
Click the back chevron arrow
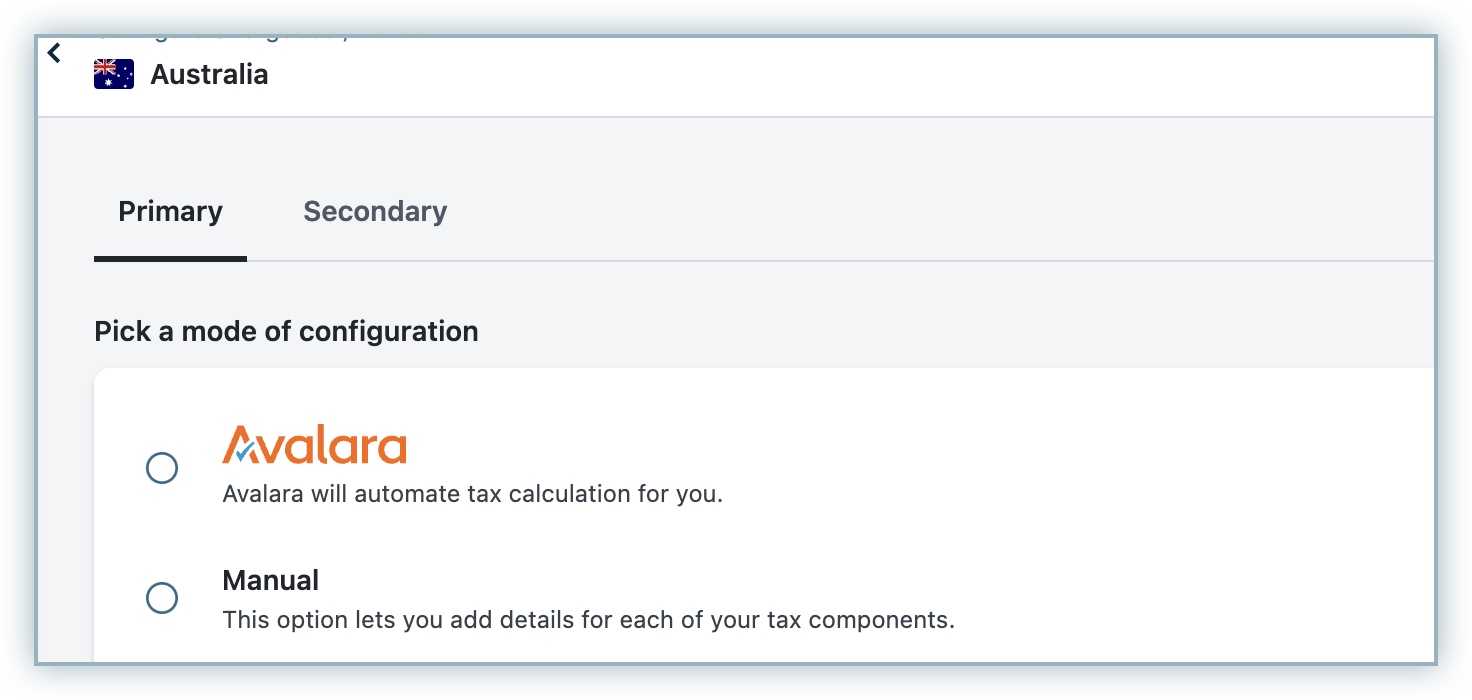pyautogui.click(x=54, y=53)
